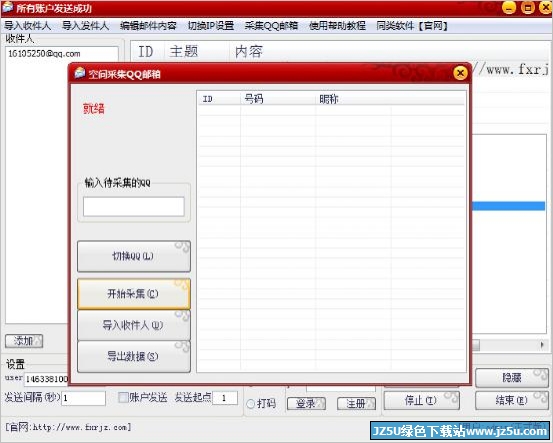Click the main table 主题 column header
Screen dimensions: 553x443
click(x=197, y=51)
